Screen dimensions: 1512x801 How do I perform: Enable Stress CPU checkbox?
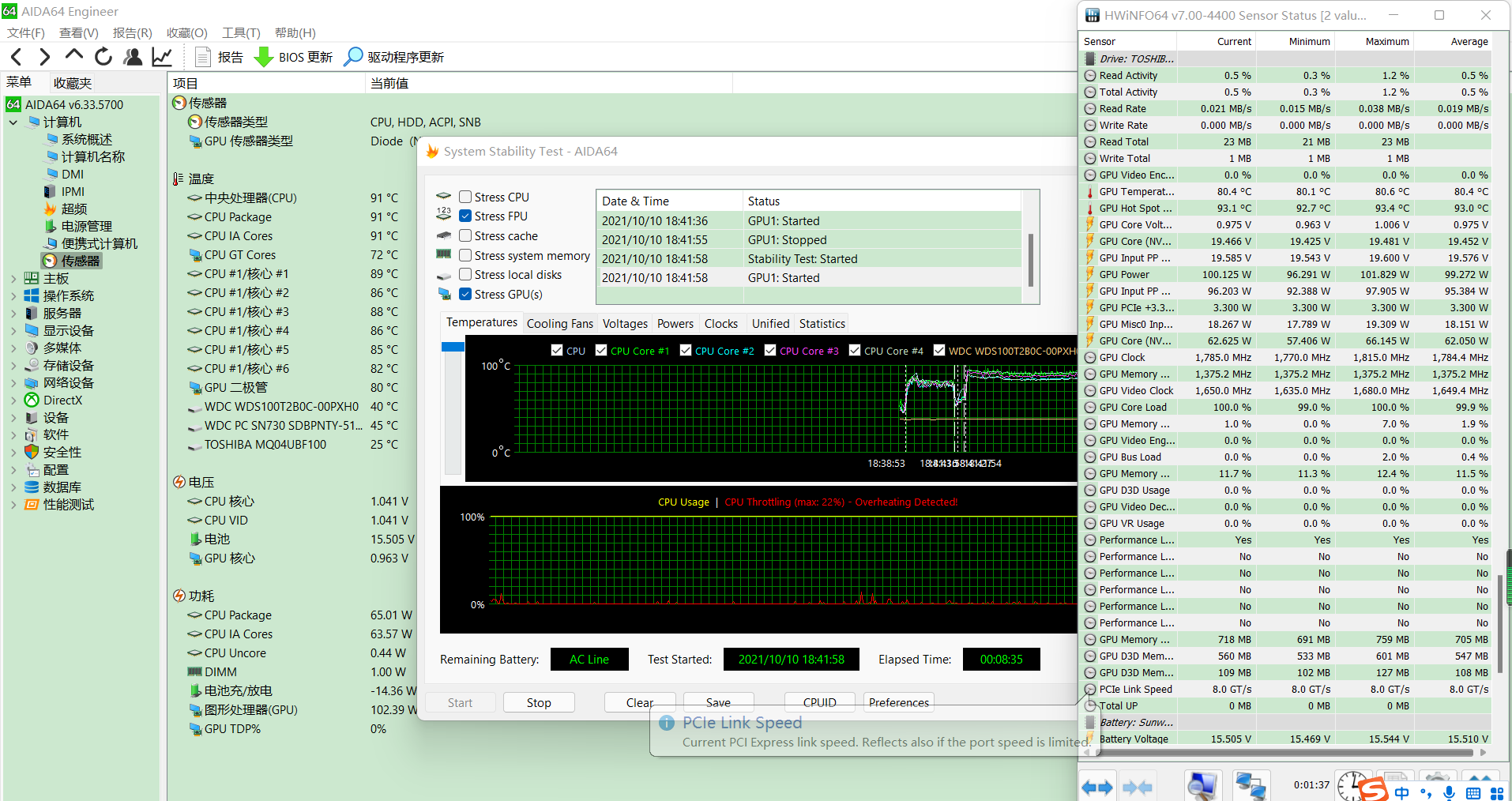[x=465, y=197]
